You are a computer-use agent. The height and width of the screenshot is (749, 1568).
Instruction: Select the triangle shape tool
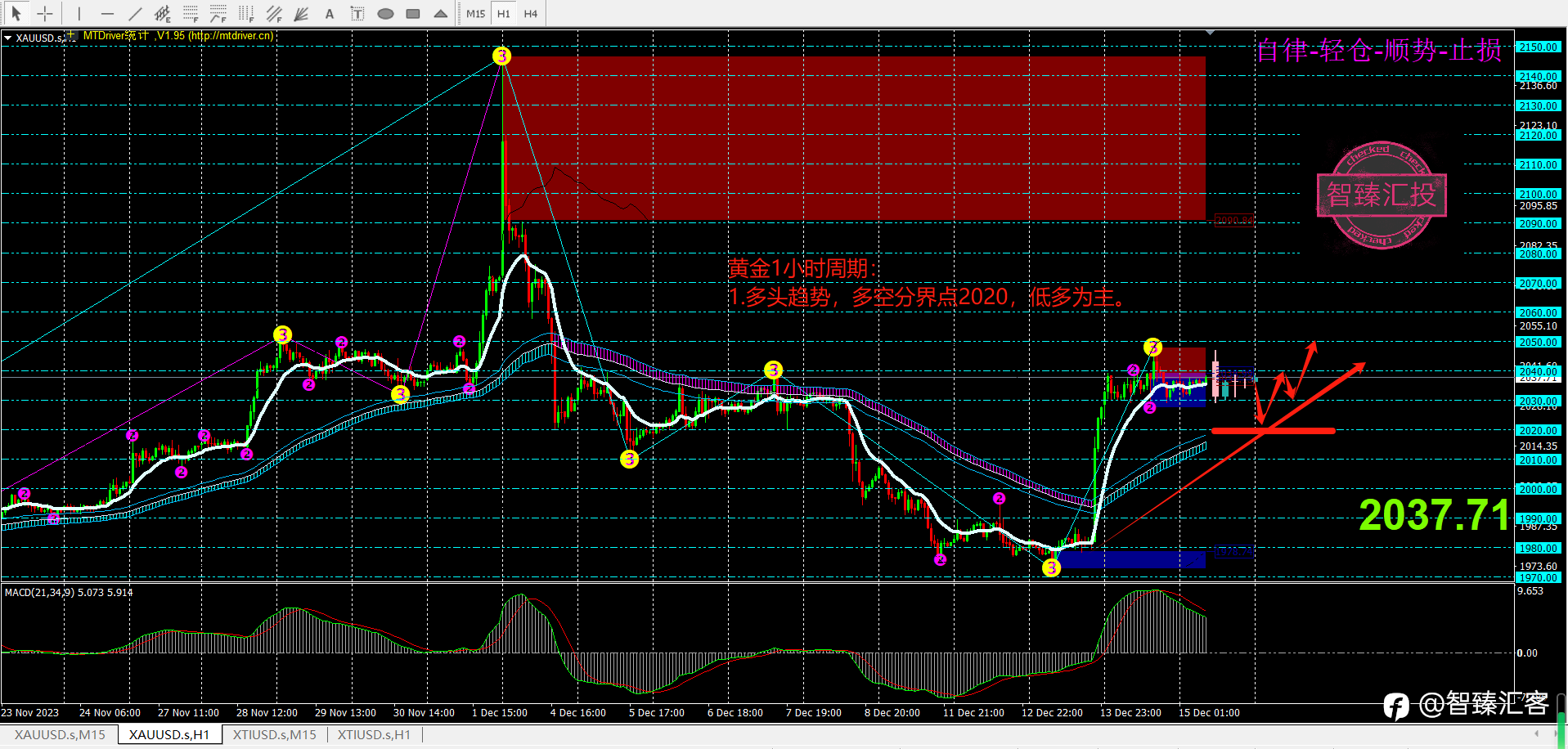click(x=441, y=13)
